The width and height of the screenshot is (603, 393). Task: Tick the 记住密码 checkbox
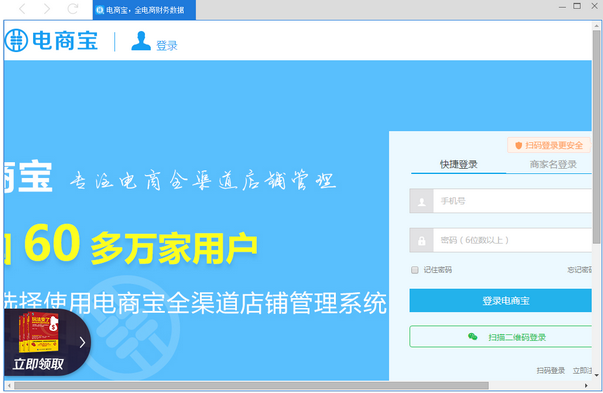pos(415,270)
